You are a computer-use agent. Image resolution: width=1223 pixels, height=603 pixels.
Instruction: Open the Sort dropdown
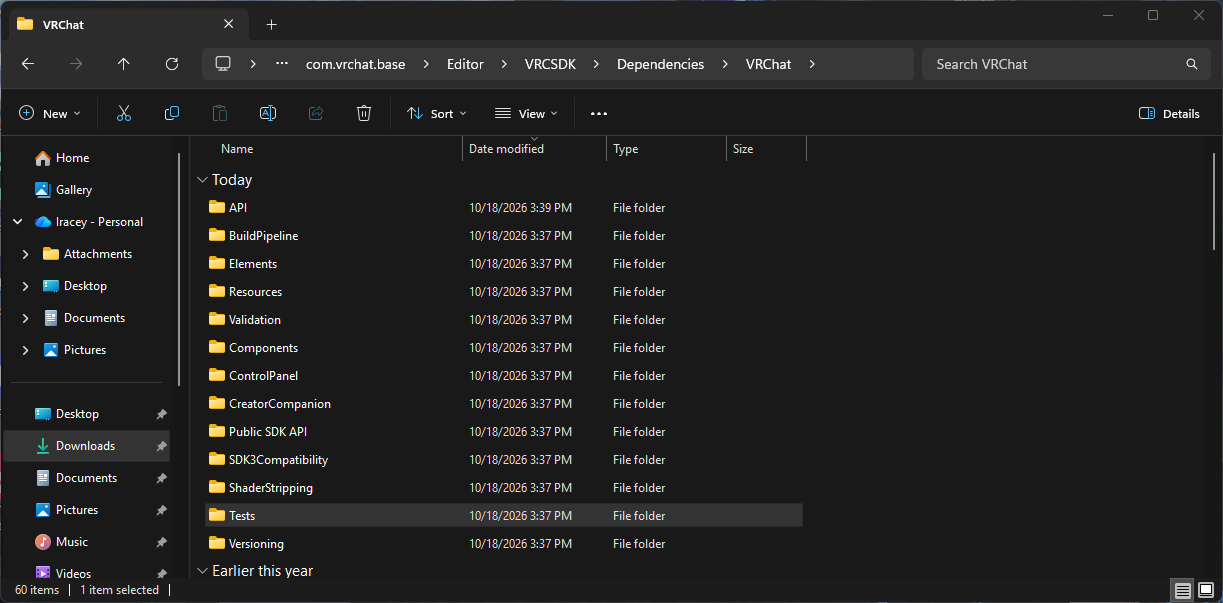(x=437, y=114)
